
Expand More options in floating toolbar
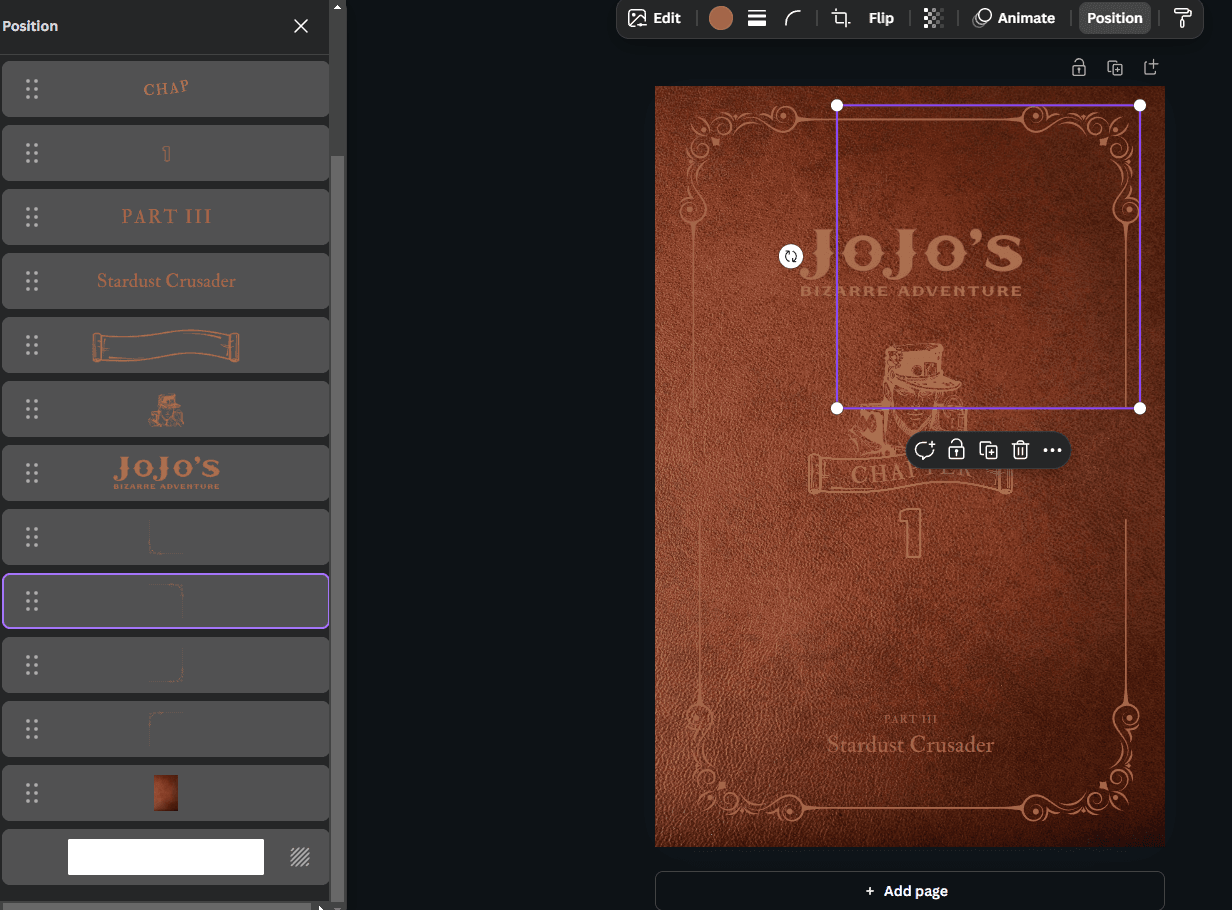tap(1052, 450)
